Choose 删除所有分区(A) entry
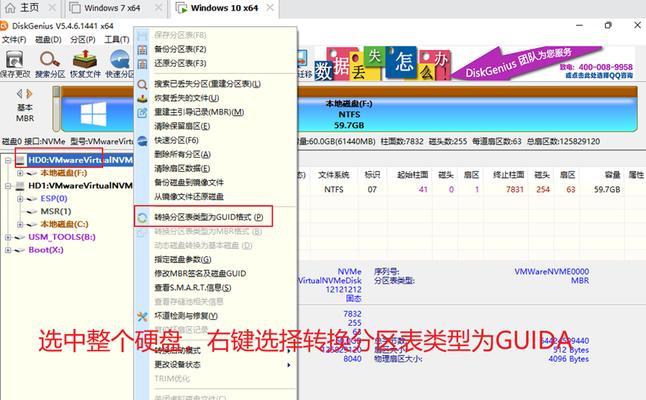This screenshot has height=400, width=646. [183, 155]
